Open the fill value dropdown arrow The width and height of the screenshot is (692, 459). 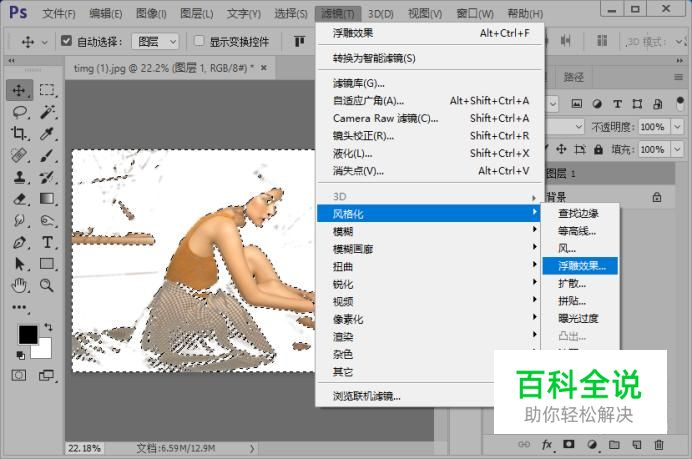pyautogui.click(x=677, y=149)
